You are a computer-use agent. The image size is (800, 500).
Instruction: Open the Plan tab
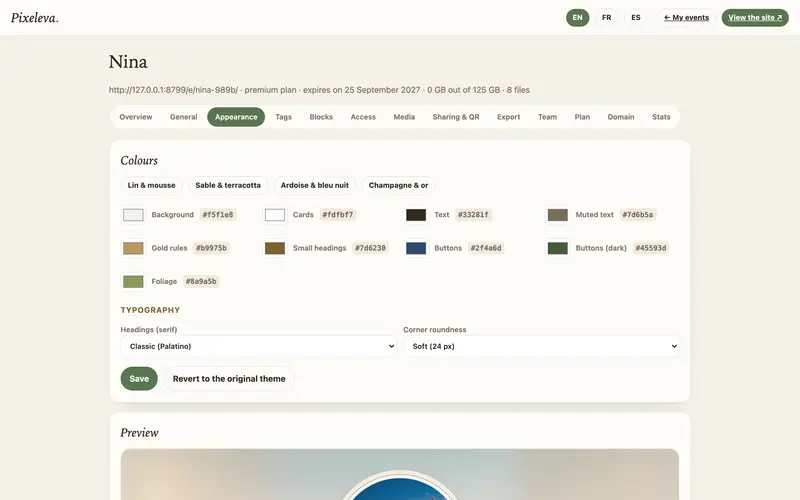pyautogui.click(x=582, y=117)
